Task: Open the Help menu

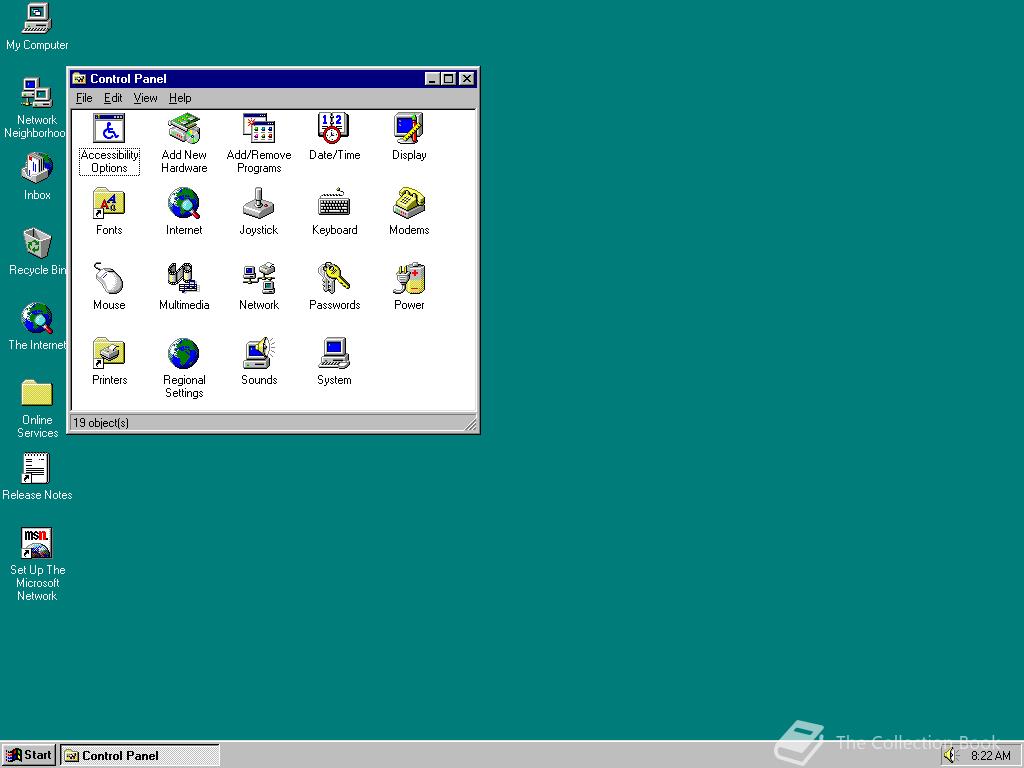Action: coord(180,98)
